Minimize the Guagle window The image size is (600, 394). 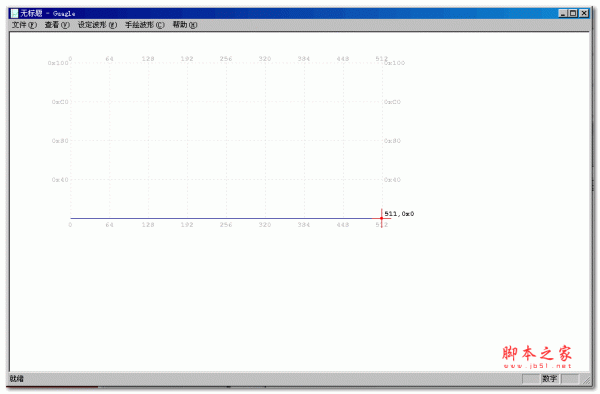pos(562,13)
